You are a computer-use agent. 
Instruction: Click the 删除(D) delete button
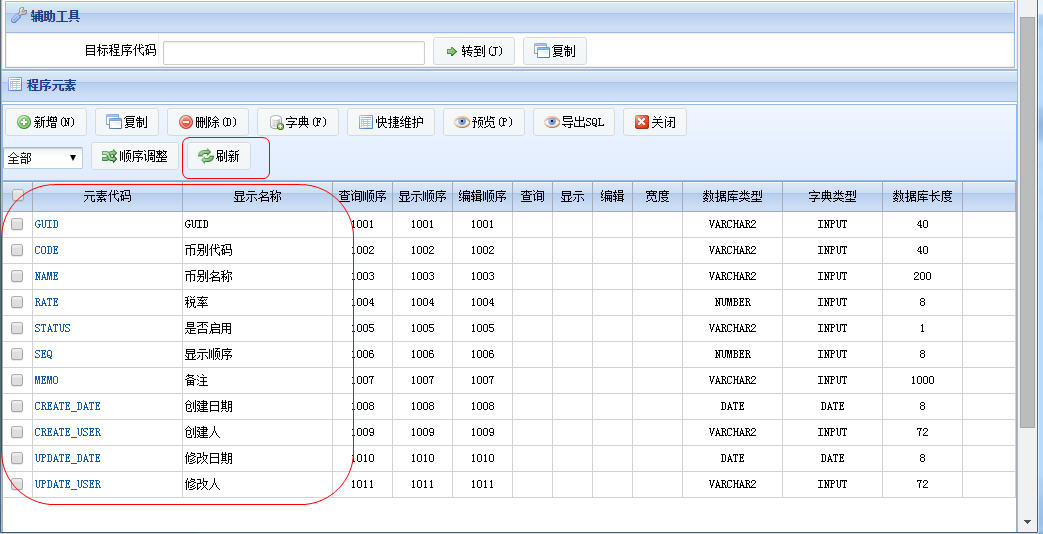click(208, 122)
